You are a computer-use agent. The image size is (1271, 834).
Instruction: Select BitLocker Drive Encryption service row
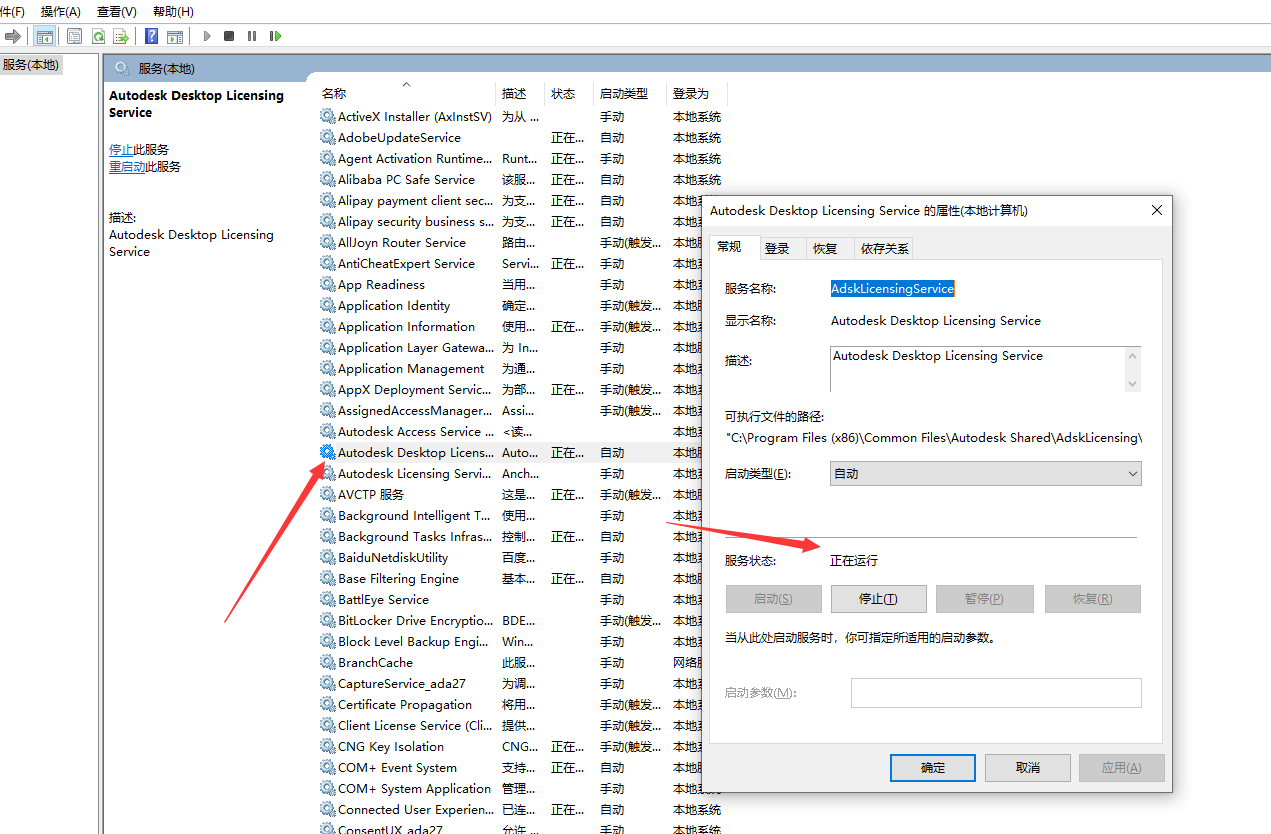pos(415,621)
